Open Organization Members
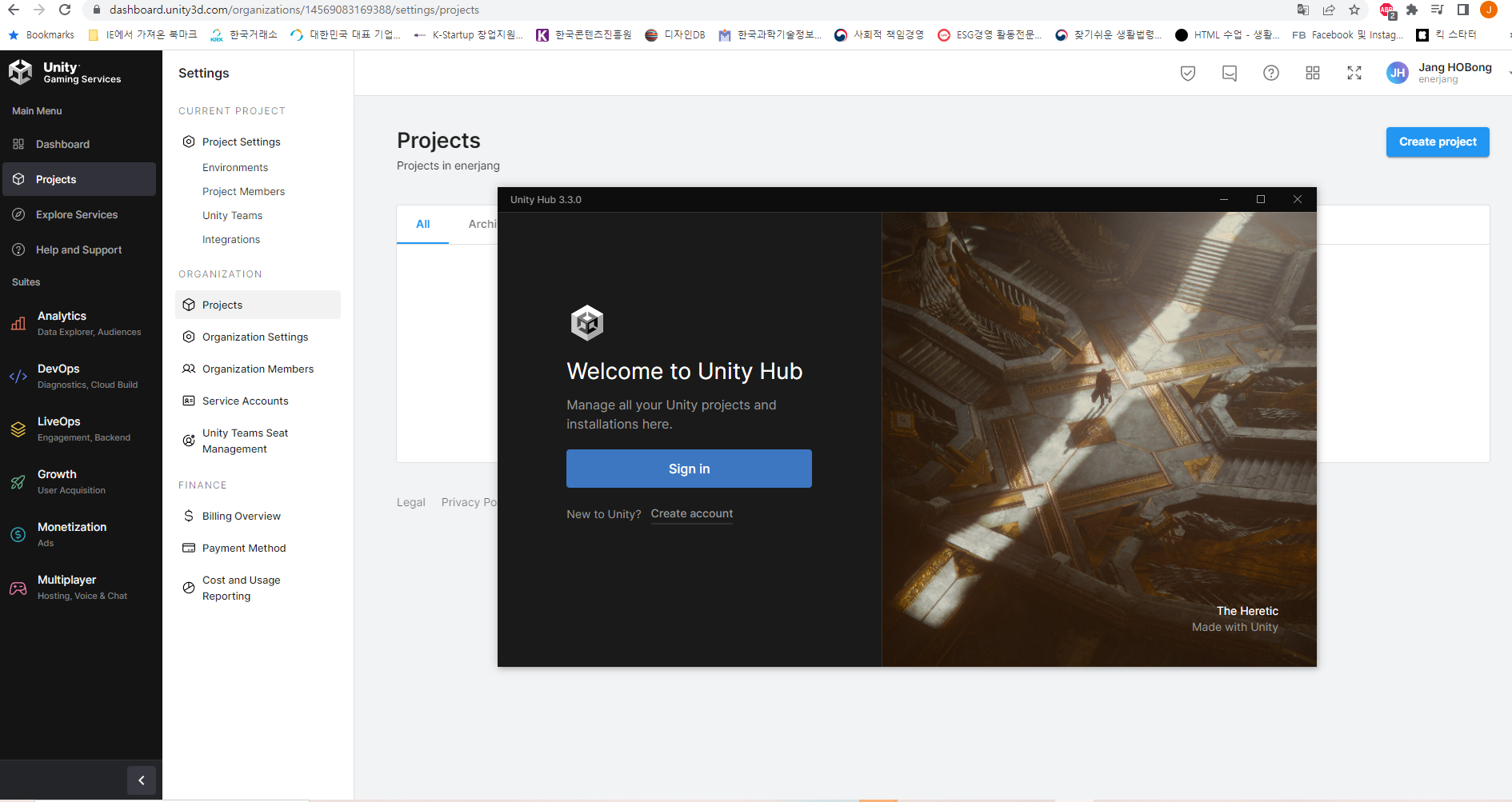 point(258,369)
